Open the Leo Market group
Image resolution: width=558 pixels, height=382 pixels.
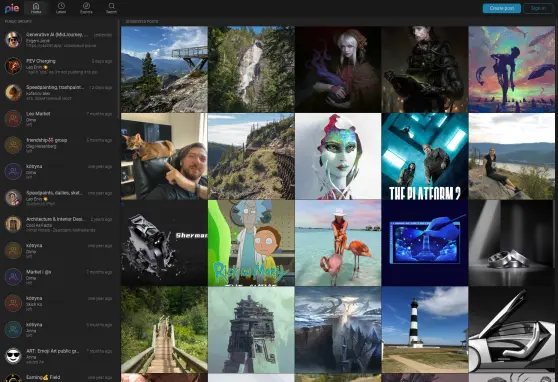click(59, 119)
